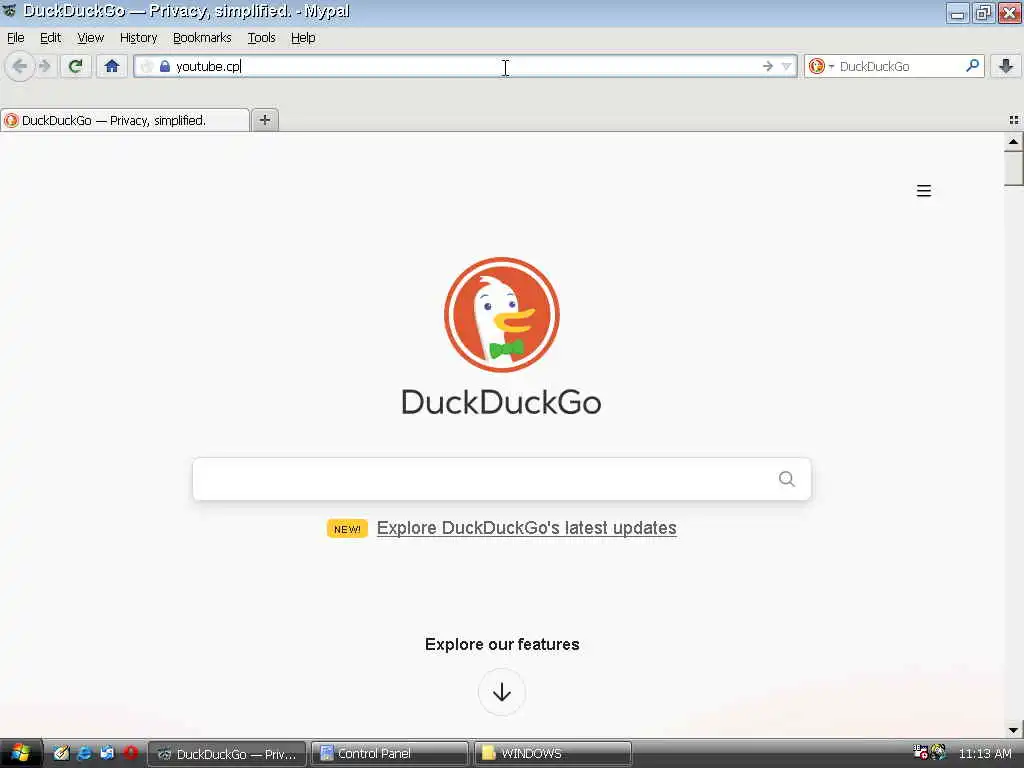This screenshot has height=768, width=1024.
Task: Switch to WINDOWS folder taskbar button
Action: [x=552, y=754]
